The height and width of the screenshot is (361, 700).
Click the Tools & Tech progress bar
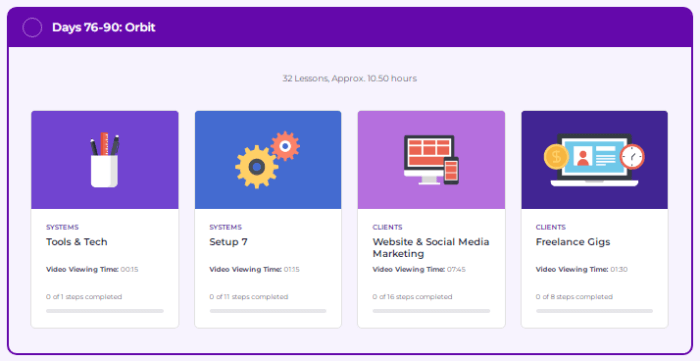click(x=105, y=311)
